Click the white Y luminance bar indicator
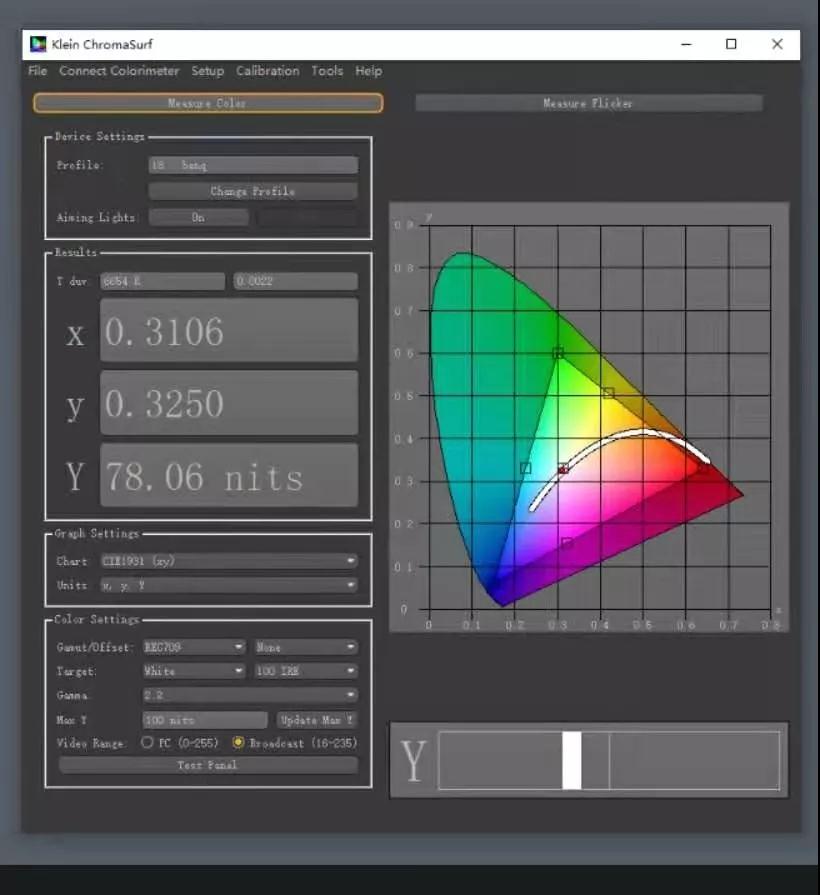This screenshot has height=895, width=820. [x=572, y=761]
